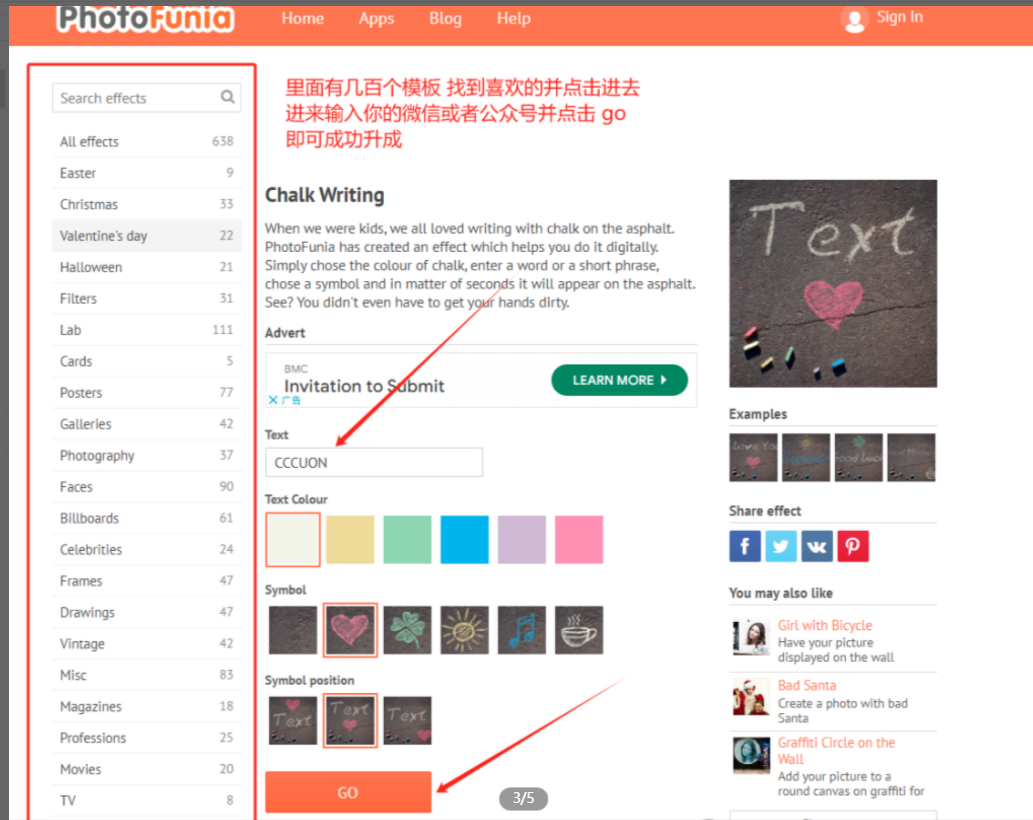Open the Filters category
Image resolution: width=1033 pixels, height=820 pixels.
(x=147, y=298)
